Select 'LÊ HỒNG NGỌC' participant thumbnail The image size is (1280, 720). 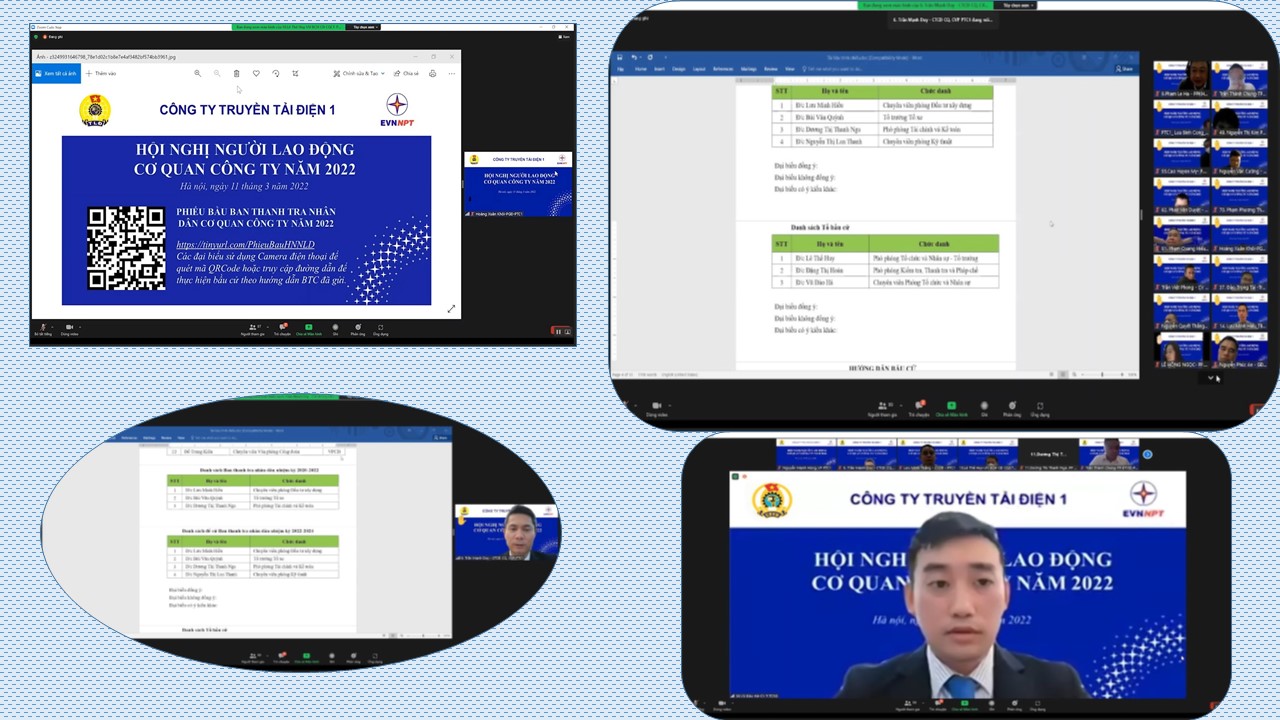point(1180,351)
